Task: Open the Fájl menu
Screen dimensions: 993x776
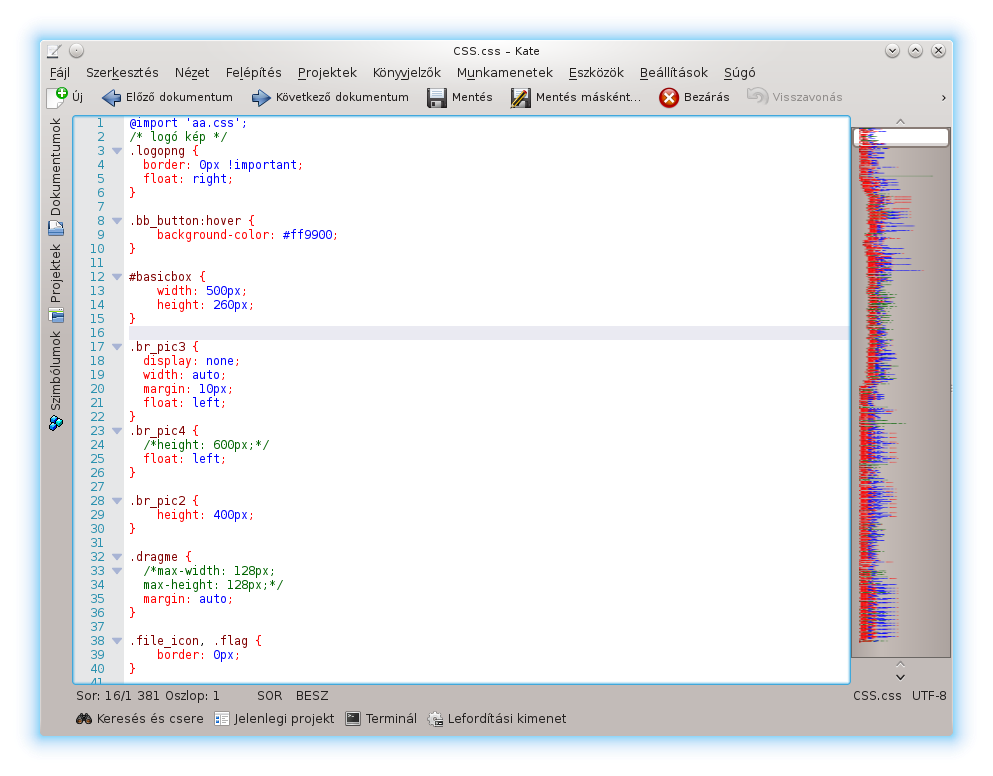Action: pos(60,73)
